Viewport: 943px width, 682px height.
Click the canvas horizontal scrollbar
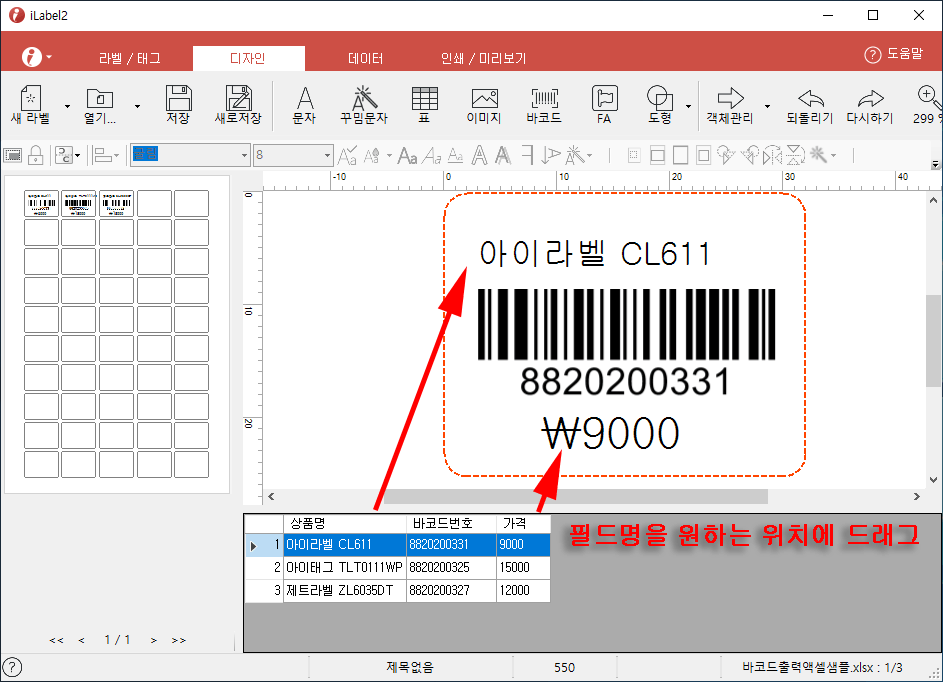(x=576, y=496)
